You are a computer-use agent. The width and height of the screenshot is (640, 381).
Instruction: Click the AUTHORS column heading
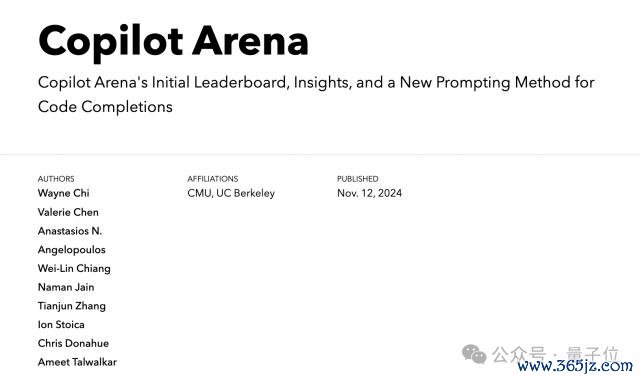click(56, 179)
